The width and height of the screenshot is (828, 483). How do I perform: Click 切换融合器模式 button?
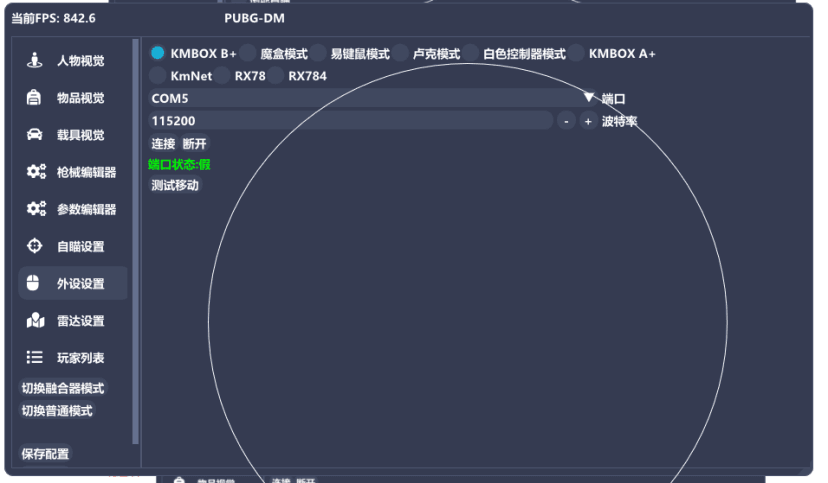(x=63, y=389)
